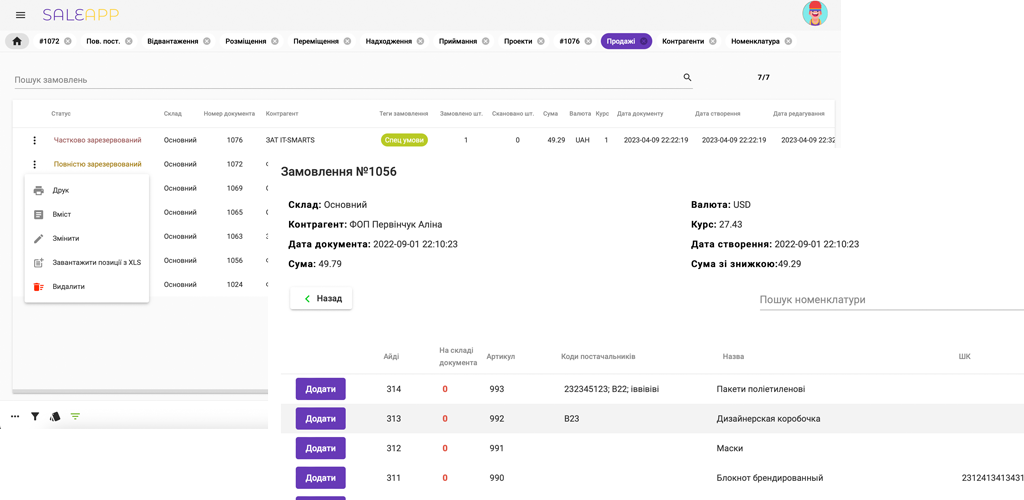Click the SALEAPP logo
The height and width of the screenshot is (500, 1024).
tap(81, 14)
